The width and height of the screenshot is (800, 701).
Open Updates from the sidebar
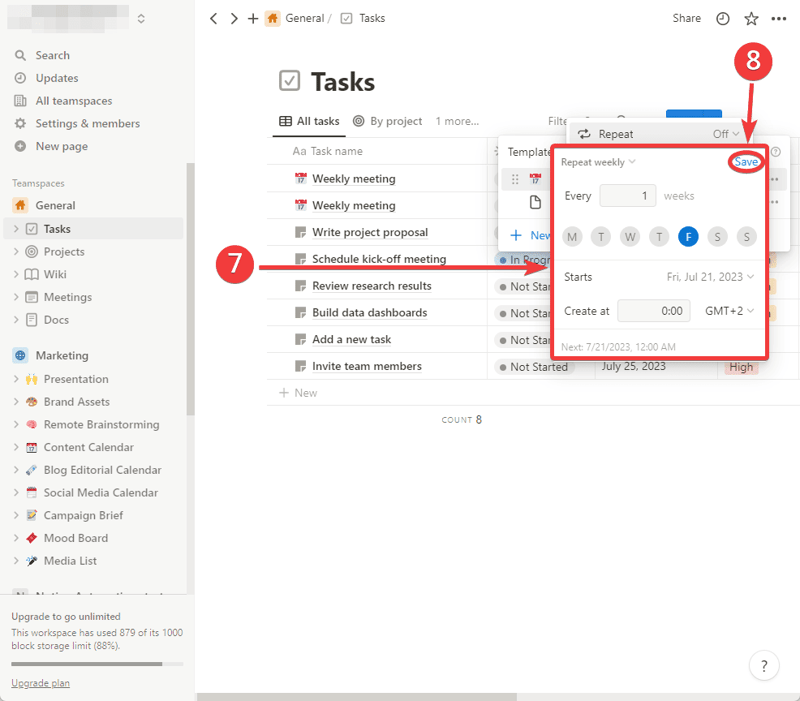coord(20,78)
